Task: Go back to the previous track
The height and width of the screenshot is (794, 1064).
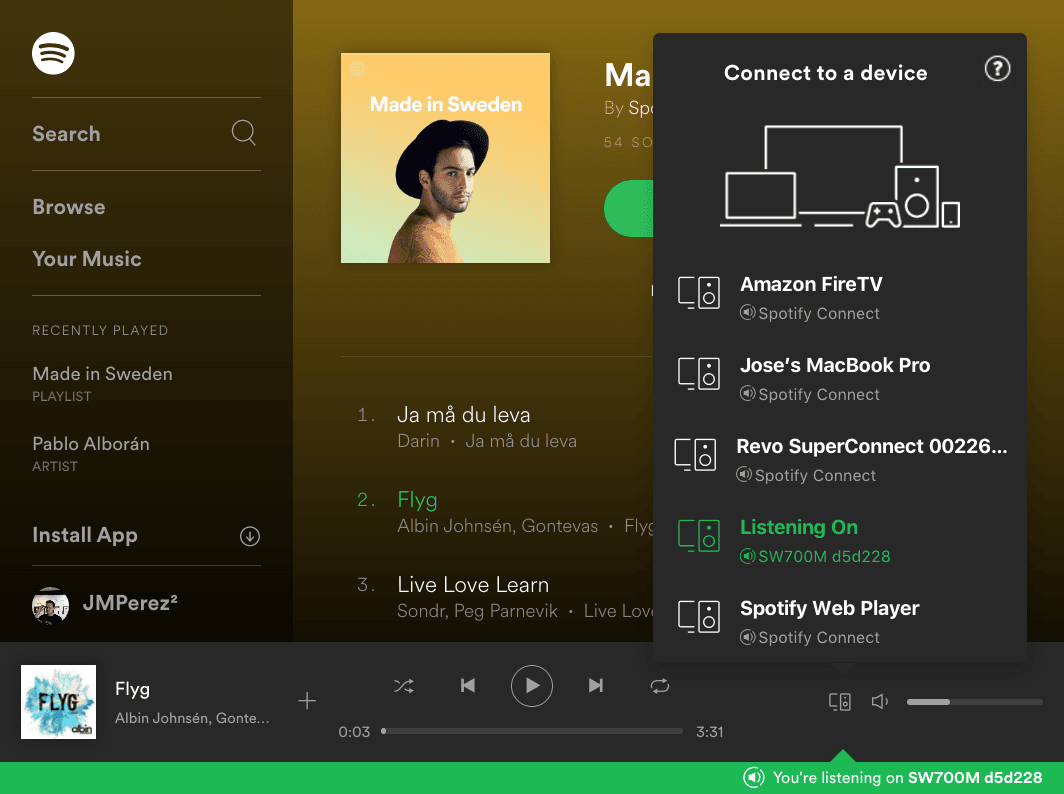Action: (468, 686)
